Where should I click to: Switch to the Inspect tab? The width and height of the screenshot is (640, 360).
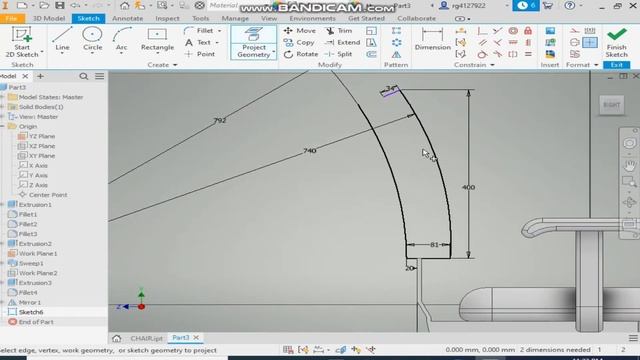(x=167, y=18)
